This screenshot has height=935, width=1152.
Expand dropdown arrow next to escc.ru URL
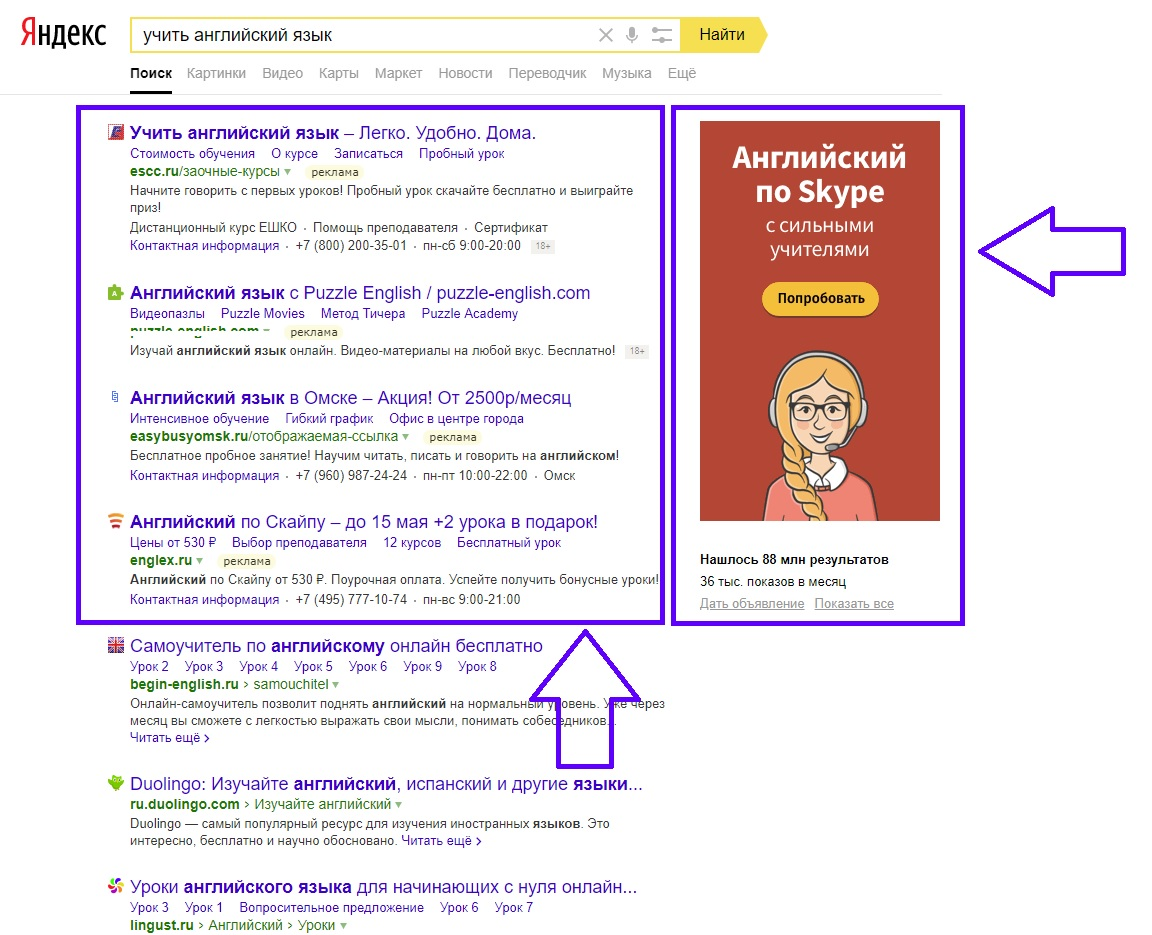click(288, 172)
